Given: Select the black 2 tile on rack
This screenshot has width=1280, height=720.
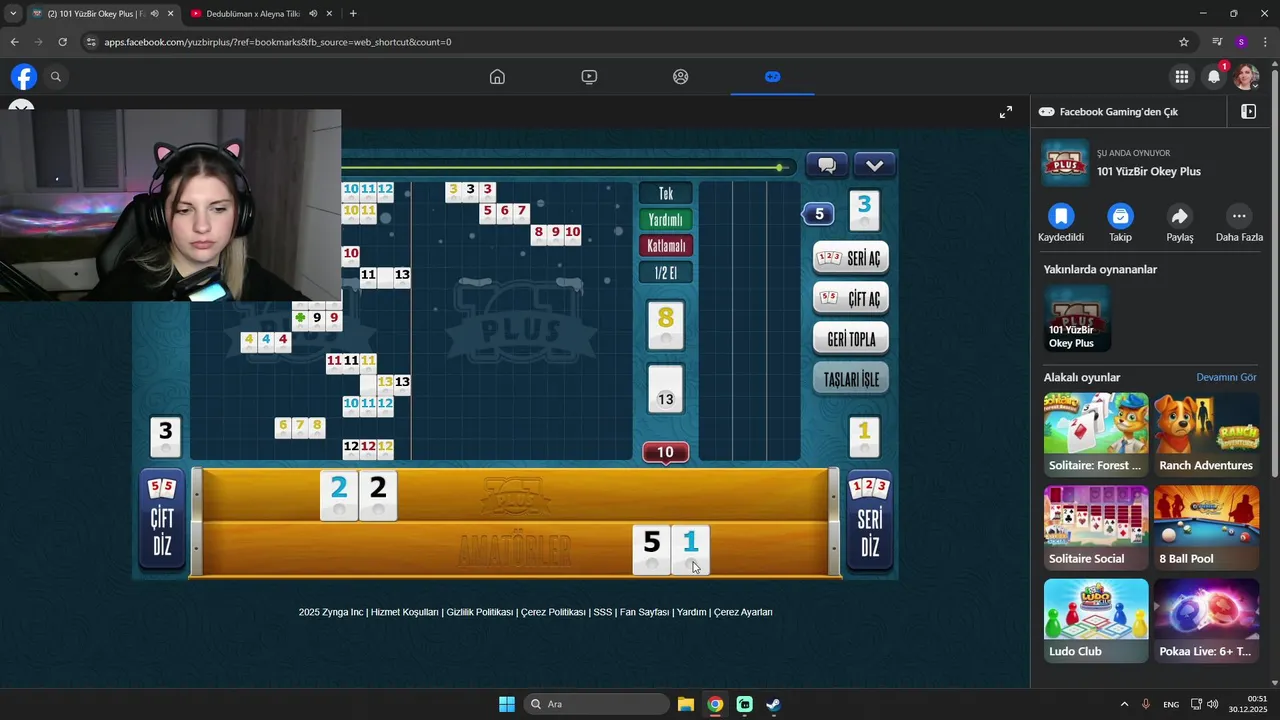Looking at the screenshot, I should [x=378, y=496].
